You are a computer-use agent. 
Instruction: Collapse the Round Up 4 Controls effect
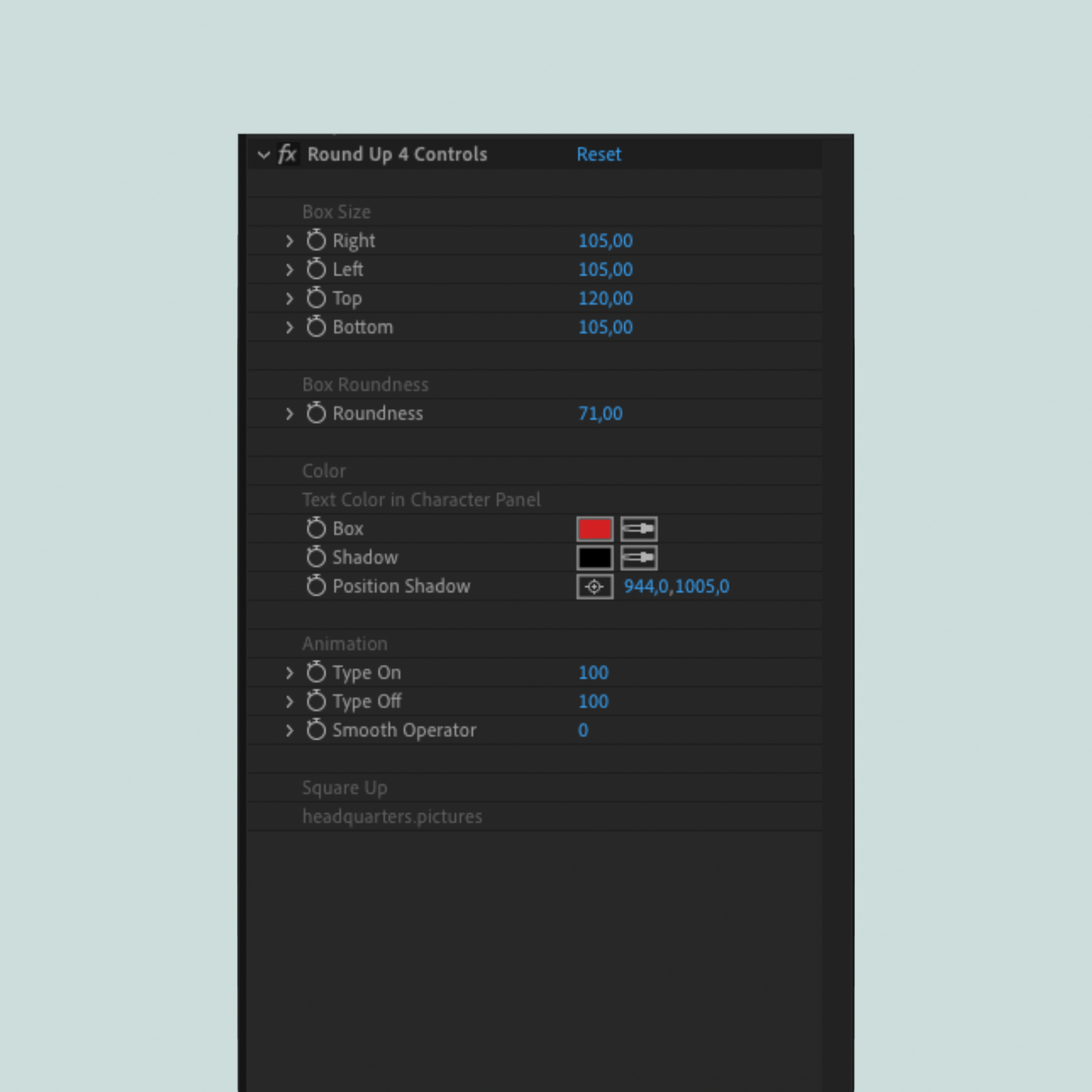coord(263,155)
